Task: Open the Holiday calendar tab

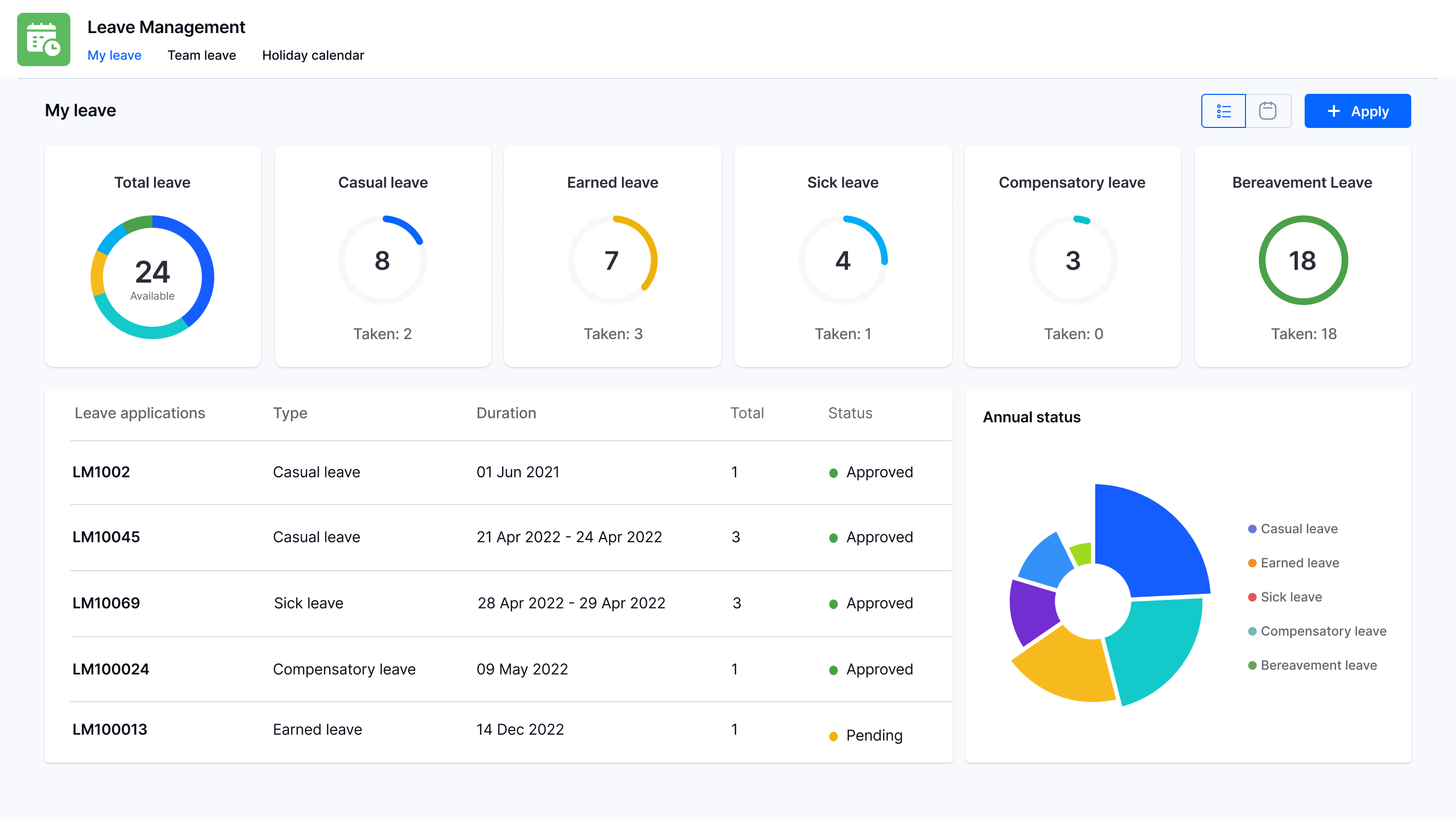Action: point(312,55)
